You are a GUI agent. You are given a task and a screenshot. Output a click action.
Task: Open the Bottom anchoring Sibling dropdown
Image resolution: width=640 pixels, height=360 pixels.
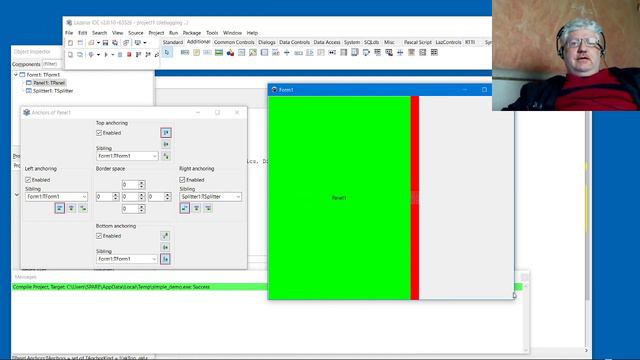154,259
